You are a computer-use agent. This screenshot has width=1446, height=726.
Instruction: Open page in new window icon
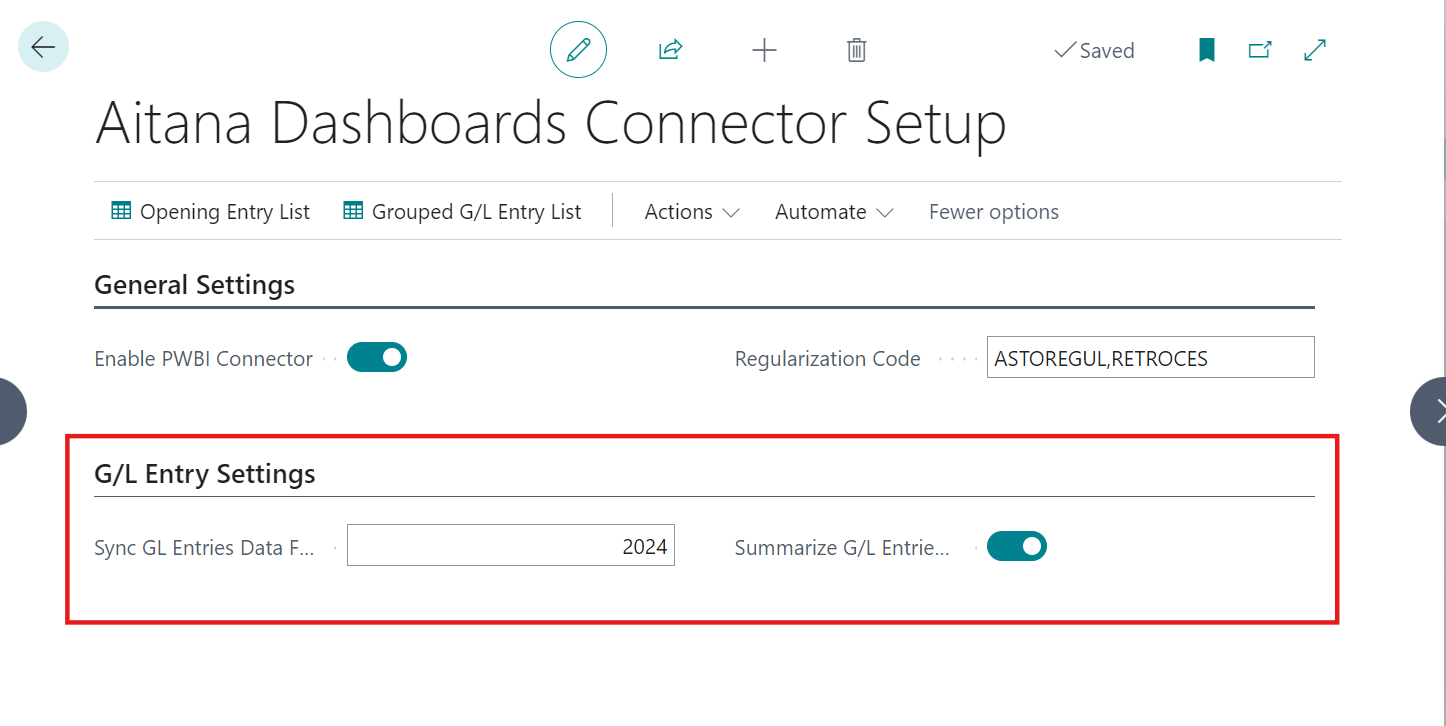pyautogui.click(x=1260, y=49)
